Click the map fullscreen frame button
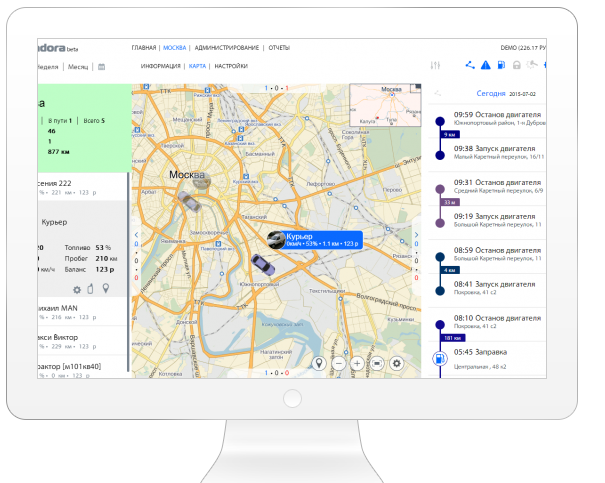The width and height of the screenshot is (605, 483). point(377,363)
